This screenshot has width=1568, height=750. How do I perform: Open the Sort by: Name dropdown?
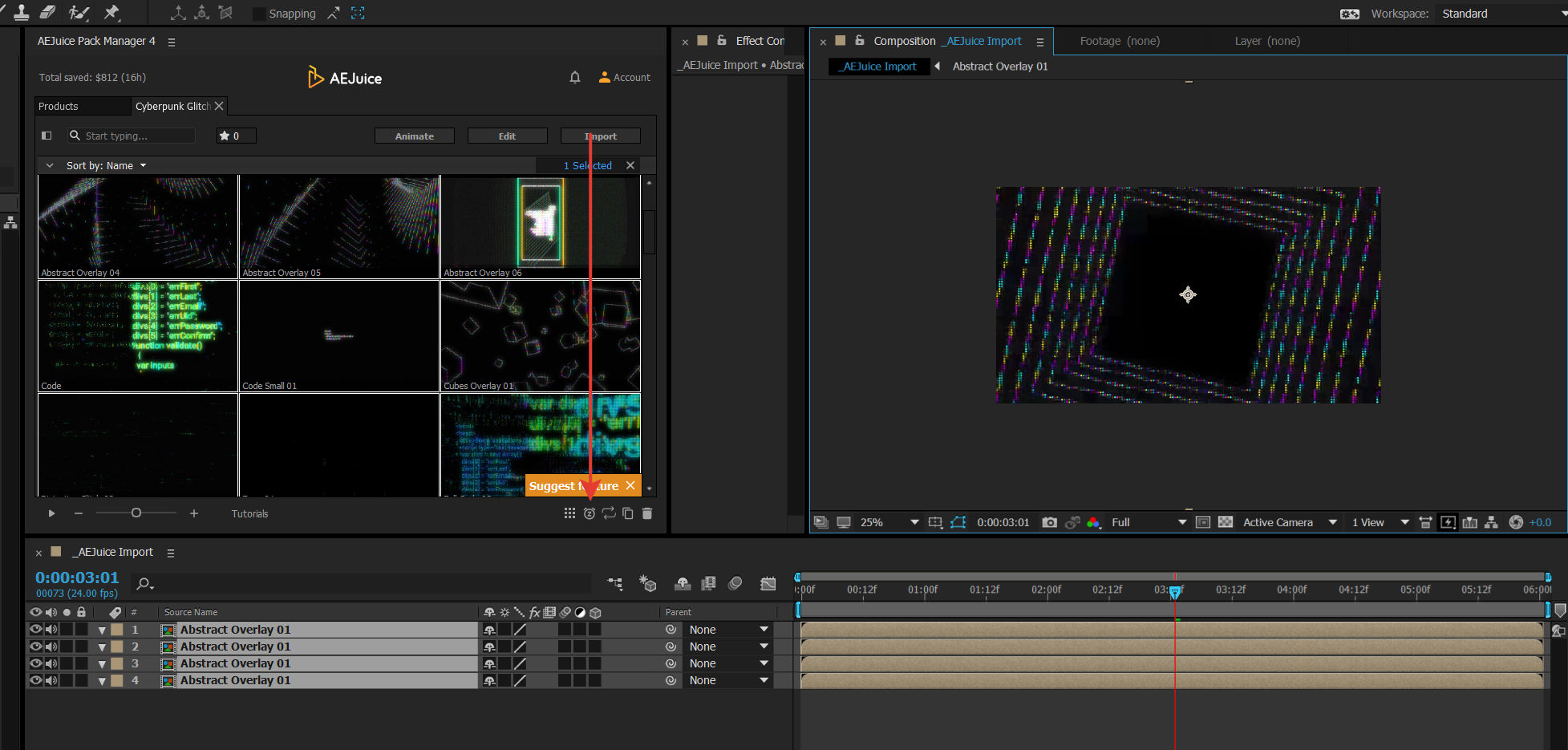click(106, 166)
